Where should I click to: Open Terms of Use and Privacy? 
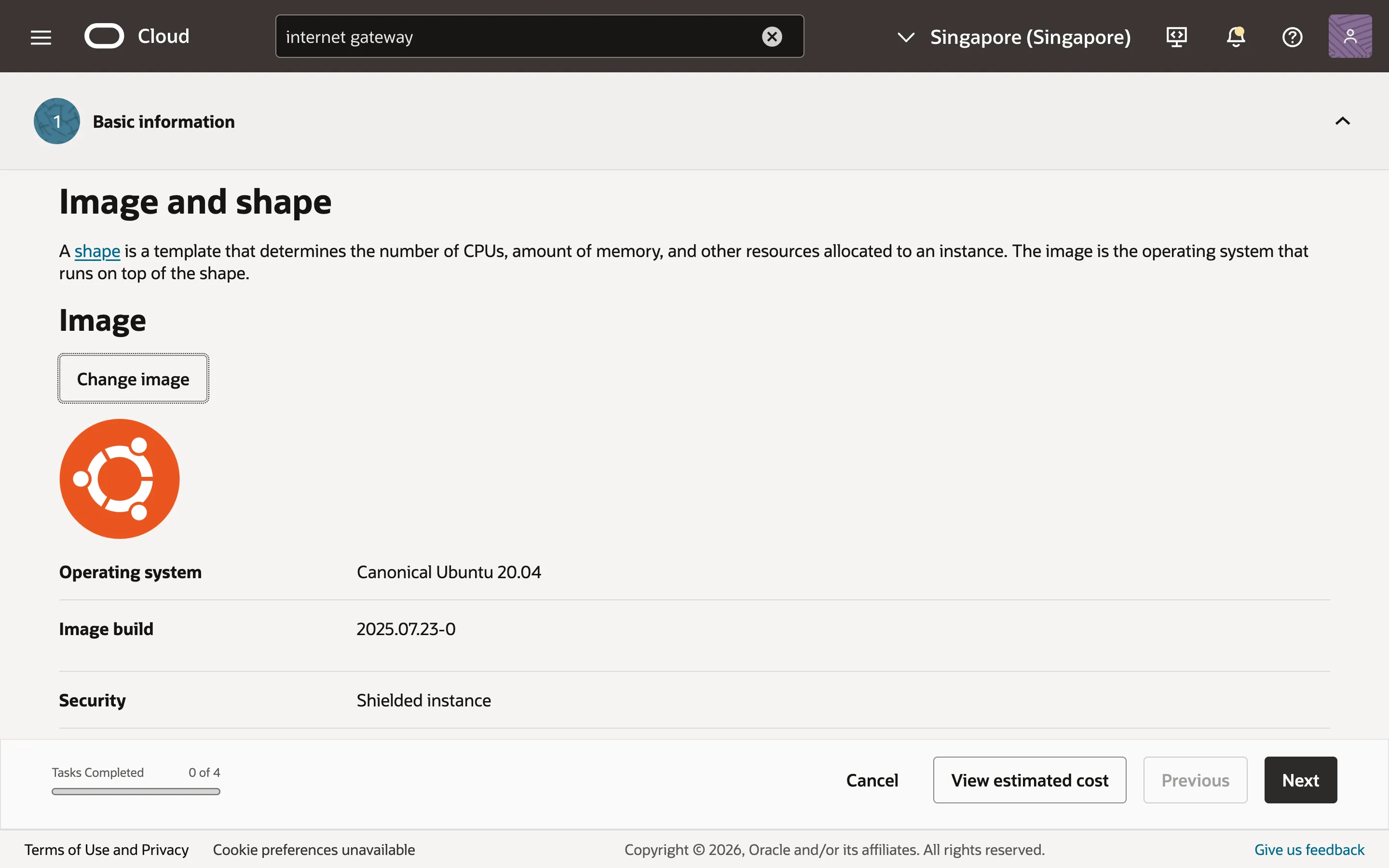(107, 850)
